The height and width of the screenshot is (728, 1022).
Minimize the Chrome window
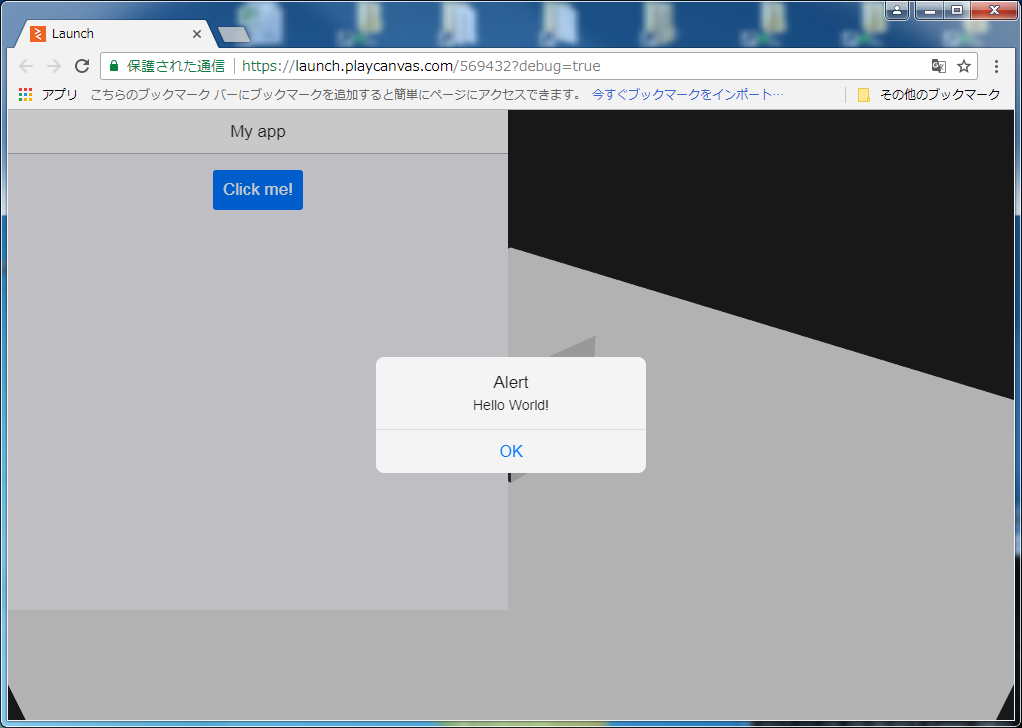pos(930,10)
